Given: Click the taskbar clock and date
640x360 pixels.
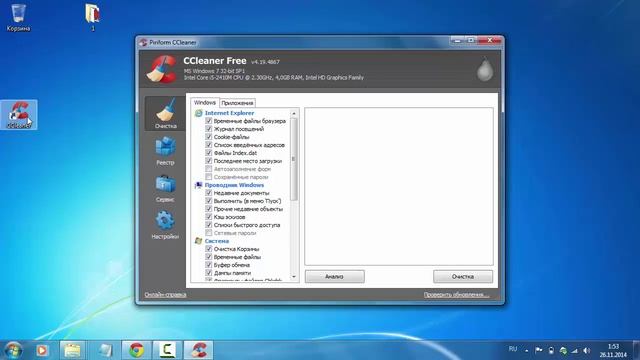Looking at the screenshot, I should 613,351.
